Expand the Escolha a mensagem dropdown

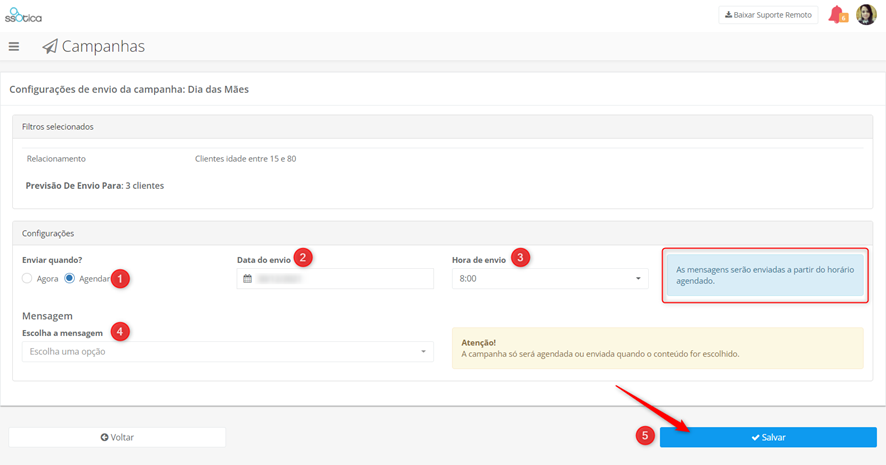(228, 351)
